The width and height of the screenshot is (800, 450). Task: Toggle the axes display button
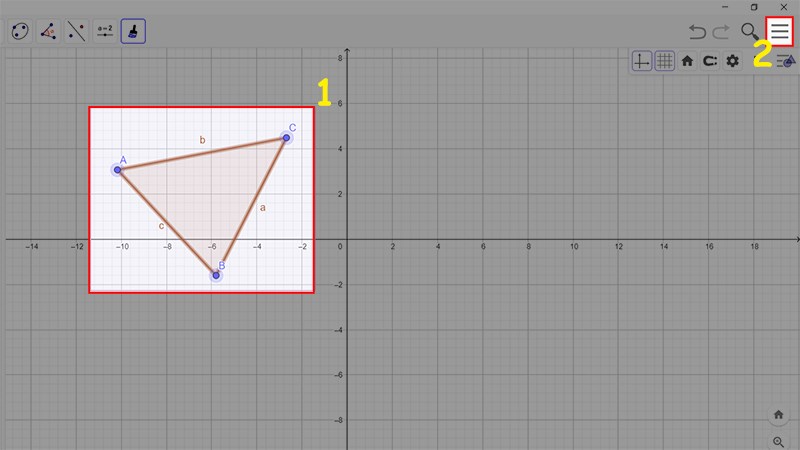[x=641, y=61]
